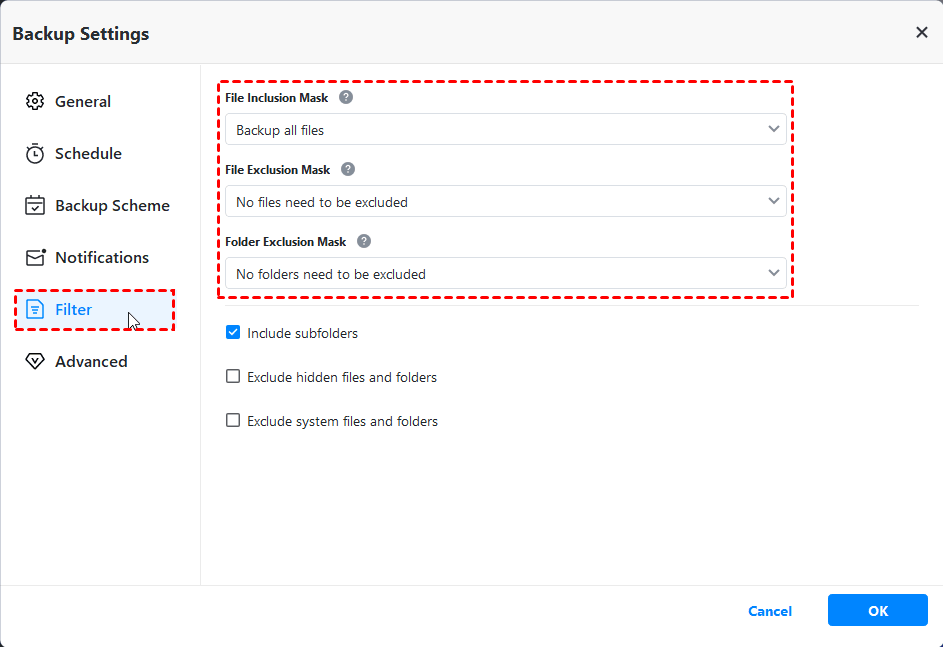The image size is (943, 647).
Task: Click help icon beside File Exclusion Mask
Action: (348, 170)
